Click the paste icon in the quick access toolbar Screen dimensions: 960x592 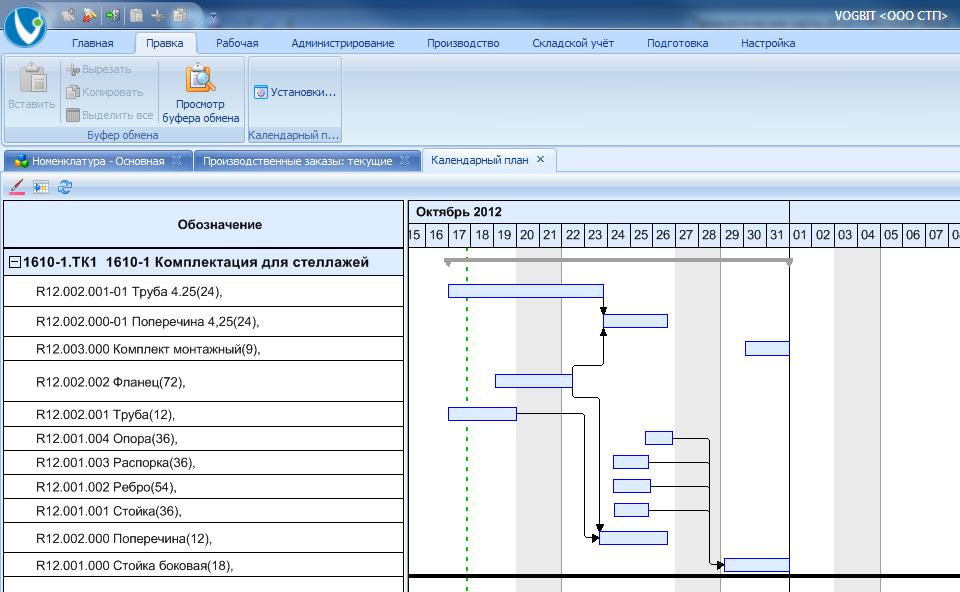click(x=136, y=15)
